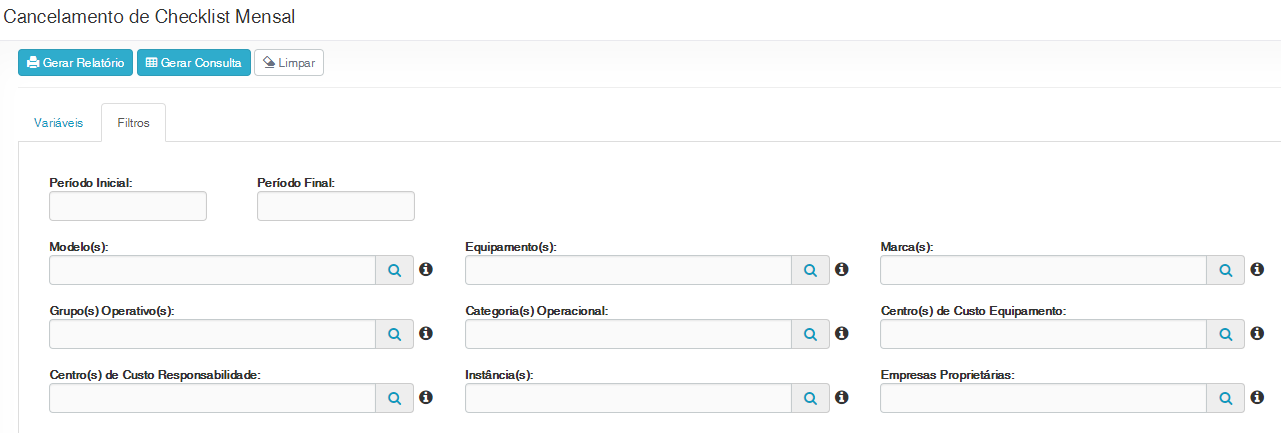
Task: Click the Gerar Relatório button
Action: (x=75, y=63)
